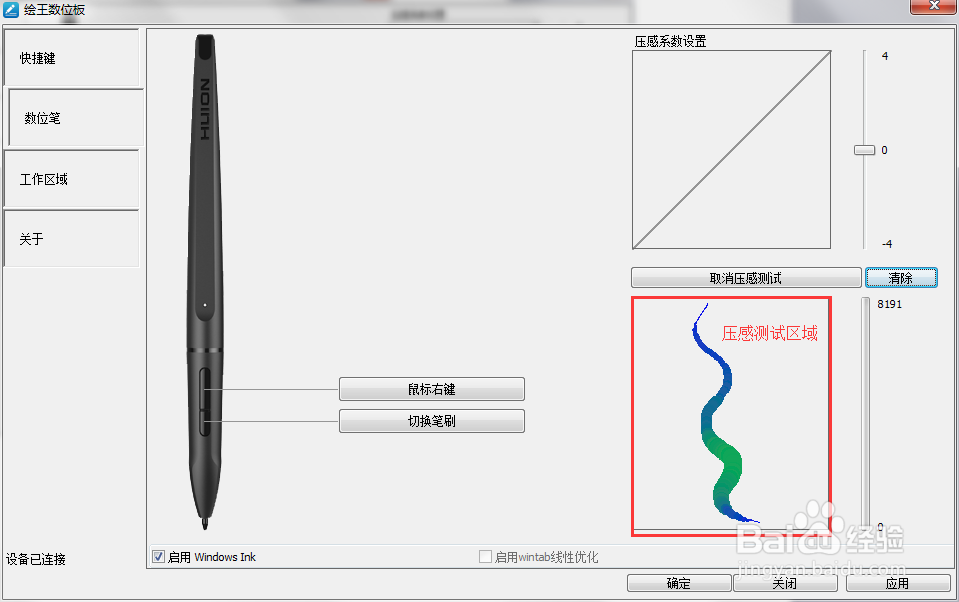Clear the pressure test area with 清除
Image resolution: width=959 pixels, height=602 pixels.
(x=901, y=278)
